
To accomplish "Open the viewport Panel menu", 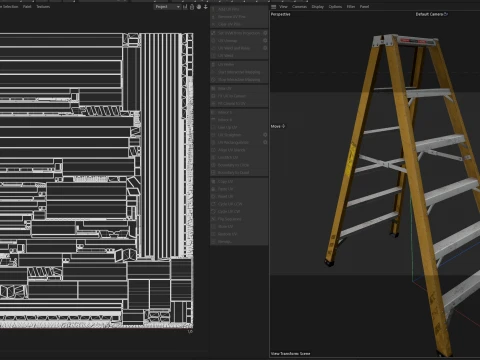I will (364, 7).
